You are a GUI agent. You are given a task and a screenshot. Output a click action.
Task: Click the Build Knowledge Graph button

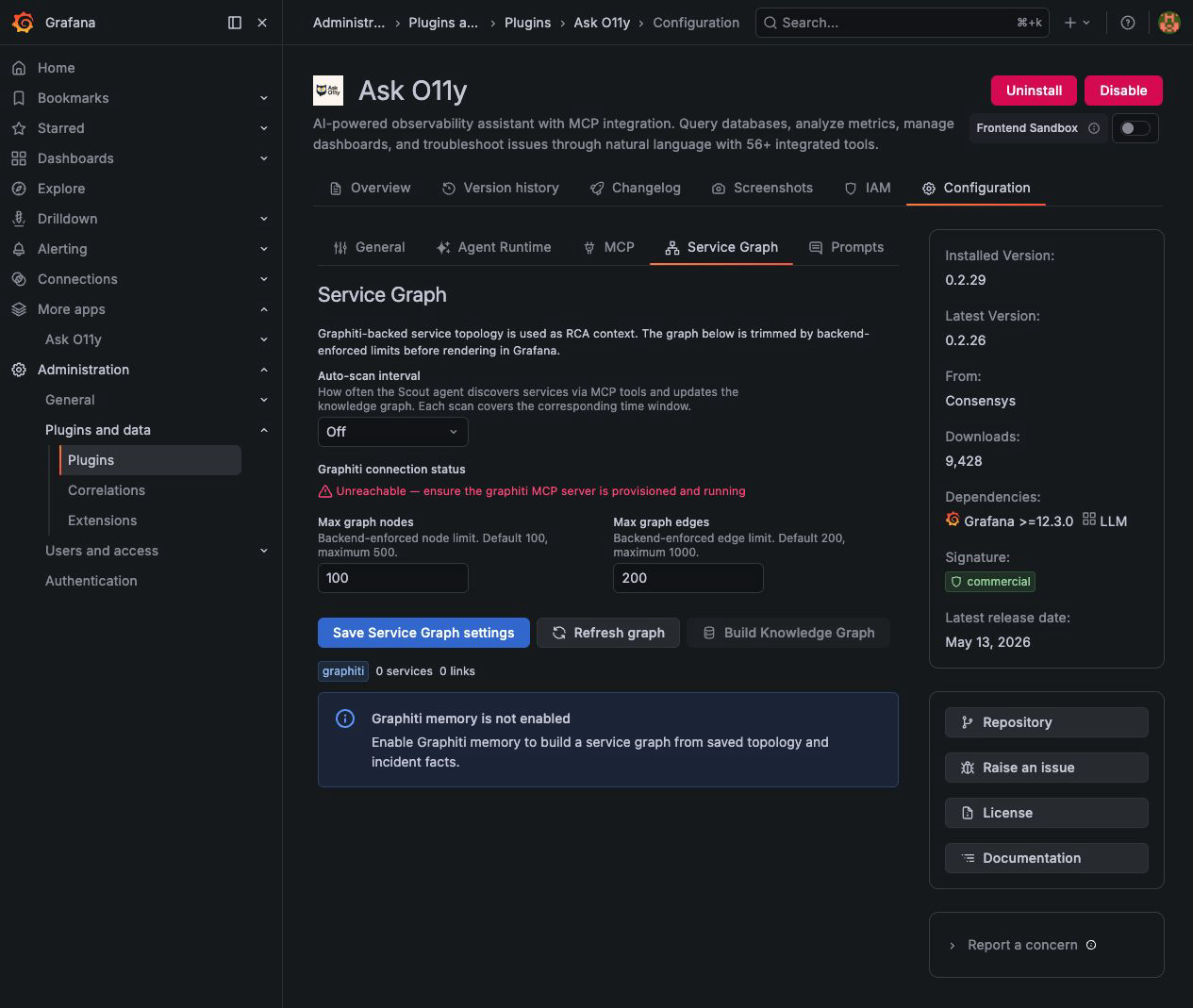click(x=788, y=633)
